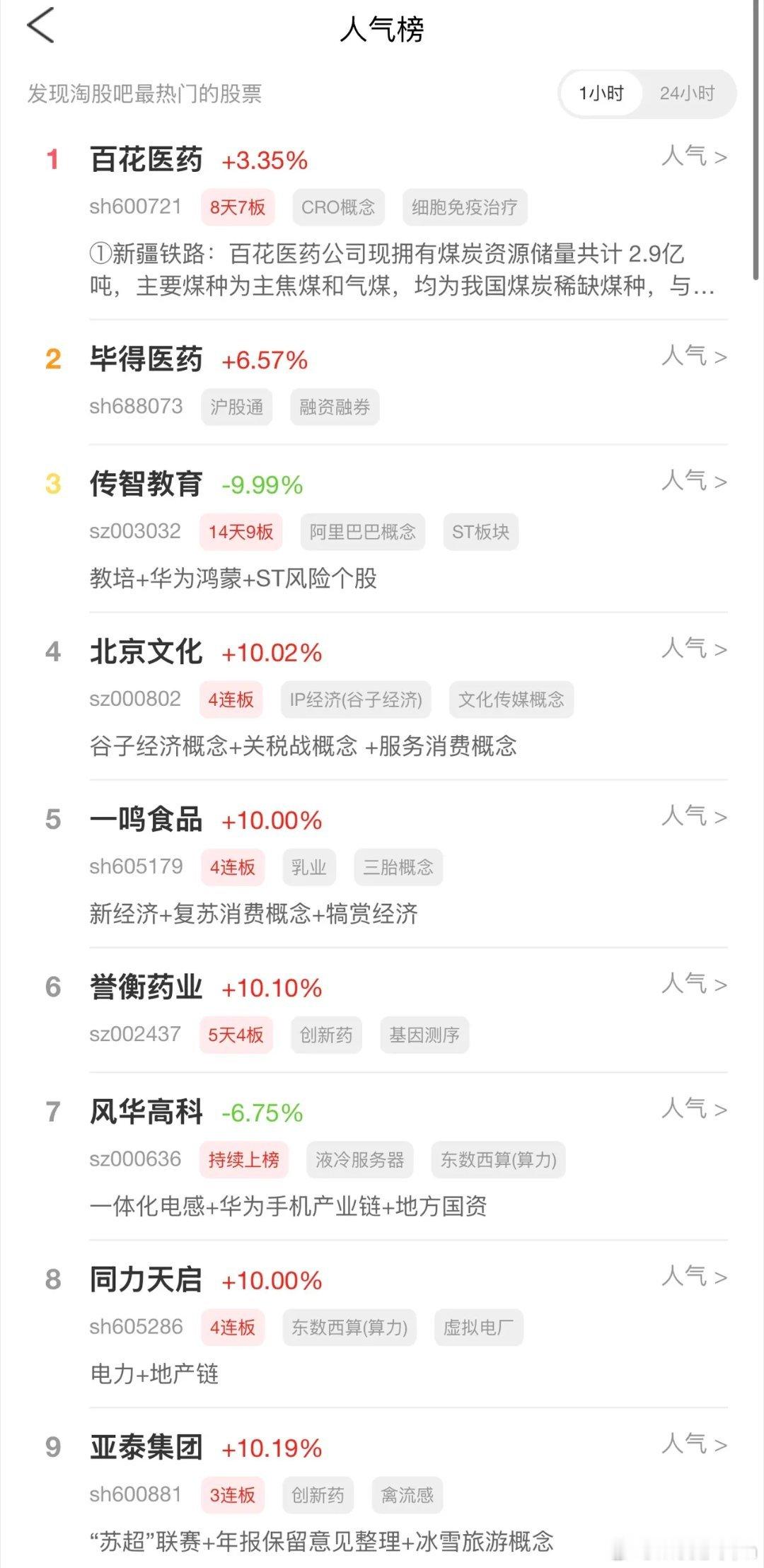Viewport: 764px width, 1568px height.
Task: Select the 8天7板 badge
Action: pos(238,207)
